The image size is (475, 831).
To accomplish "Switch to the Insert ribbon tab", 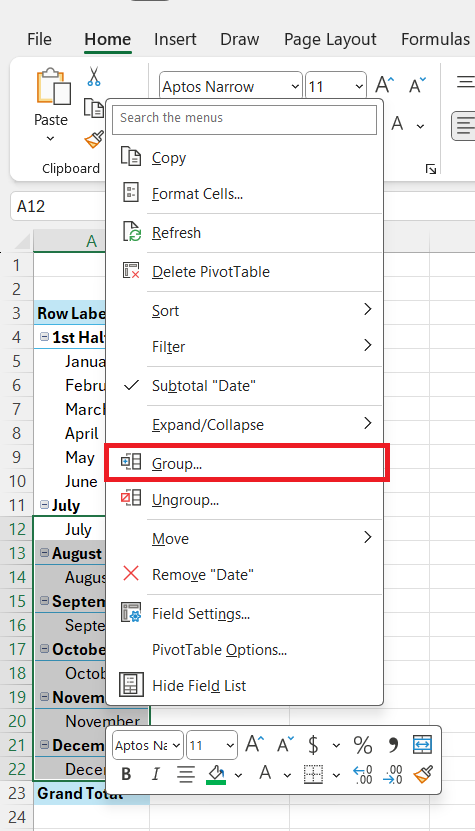I will pyautogui.click(x=175, y=39).
